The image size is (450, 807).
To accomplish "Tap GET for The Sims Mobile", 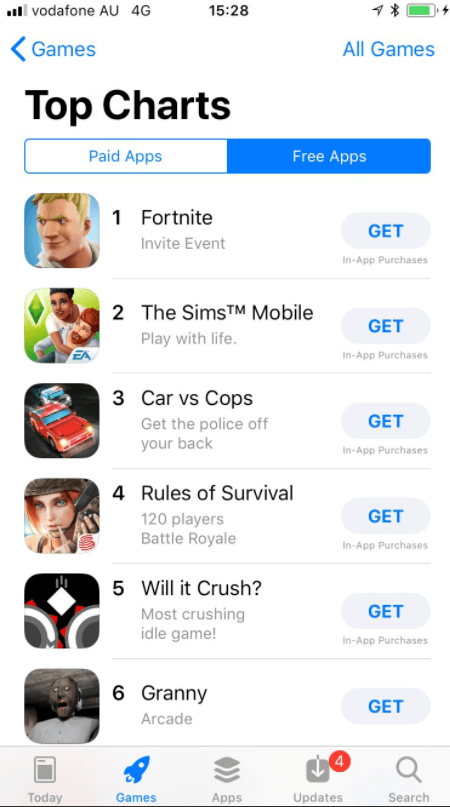I will (386, 326).
